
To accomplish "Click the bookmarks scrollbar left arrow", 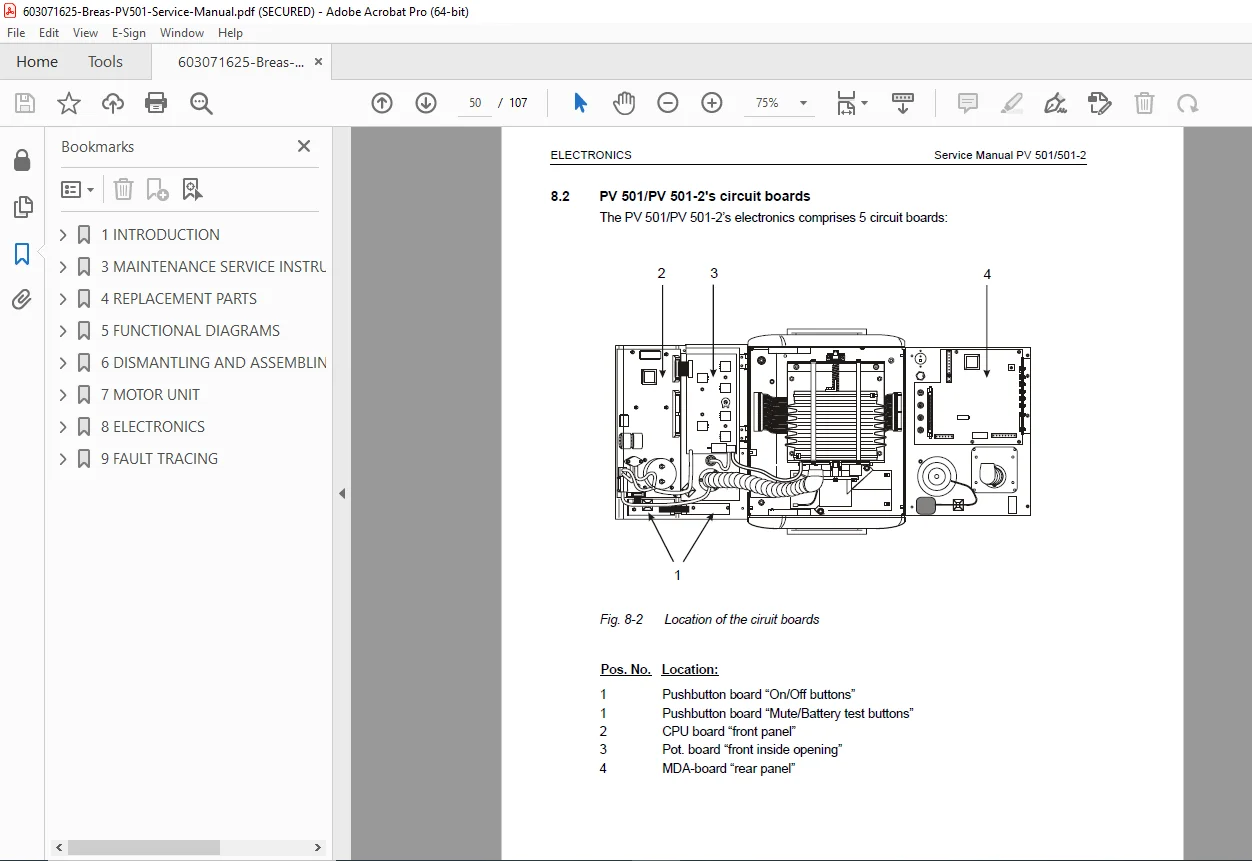I will point(59,847).
